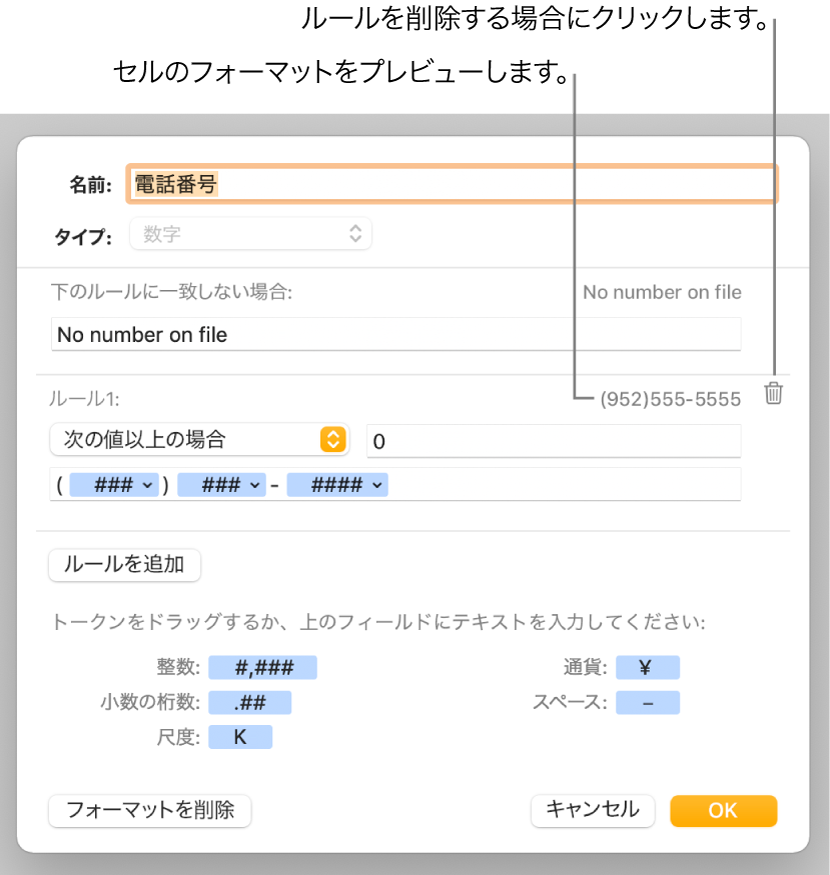830x875 pixels.
Task: Click the space token –
Action: (648, 702)
